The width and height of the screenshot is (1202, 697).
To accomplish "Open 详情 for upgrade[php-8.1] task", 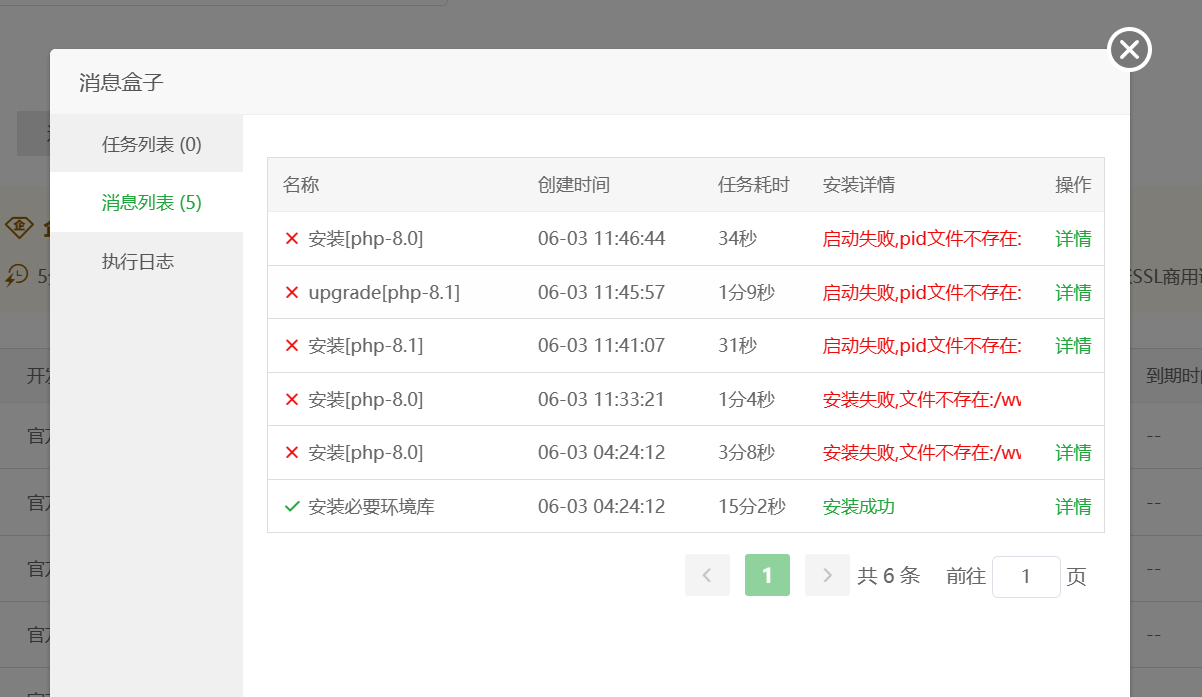I will (1073, 293).
